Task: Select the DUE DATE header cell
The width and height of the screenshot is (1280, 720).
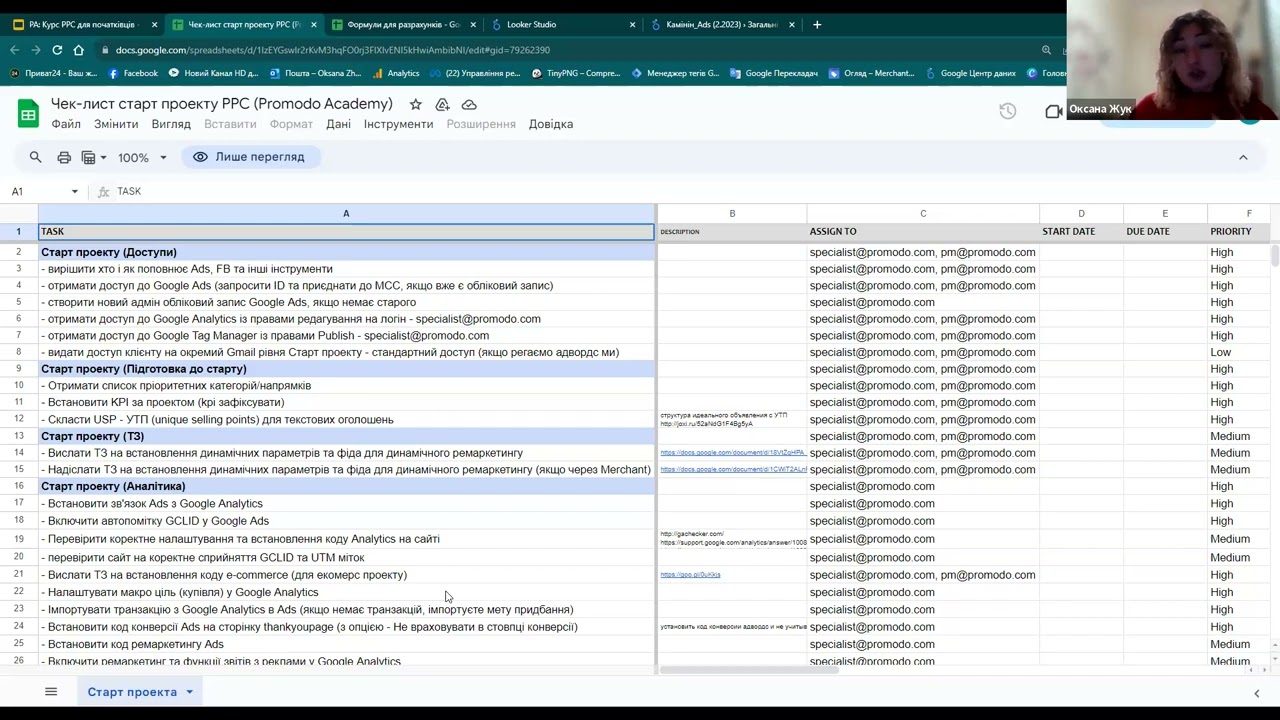Action: [x=1165, y=231]
